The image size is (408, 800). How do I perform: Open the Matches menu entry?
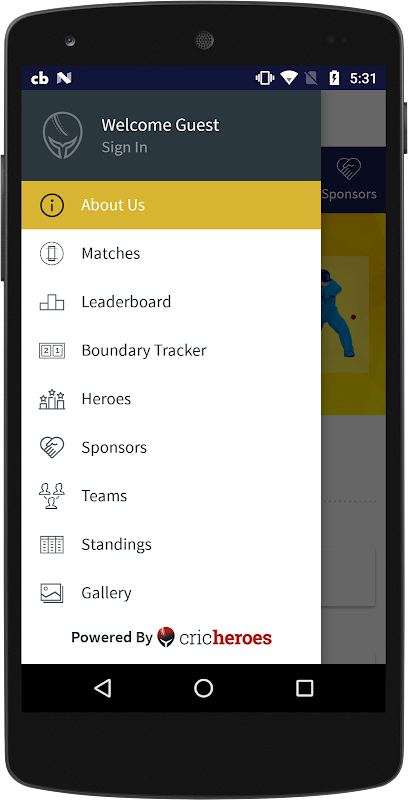[x=171, y=254]
